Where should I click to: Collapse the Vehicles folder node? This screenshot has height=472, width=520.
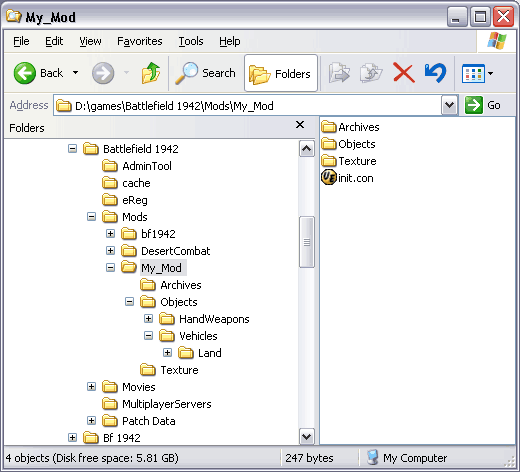(x=148, y=335)
